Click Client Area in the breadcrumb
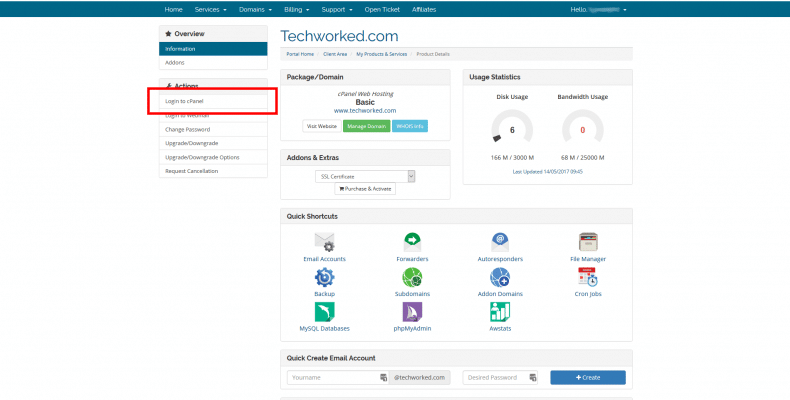This screenshot has height=400, width=790. [x=335, y=54]
